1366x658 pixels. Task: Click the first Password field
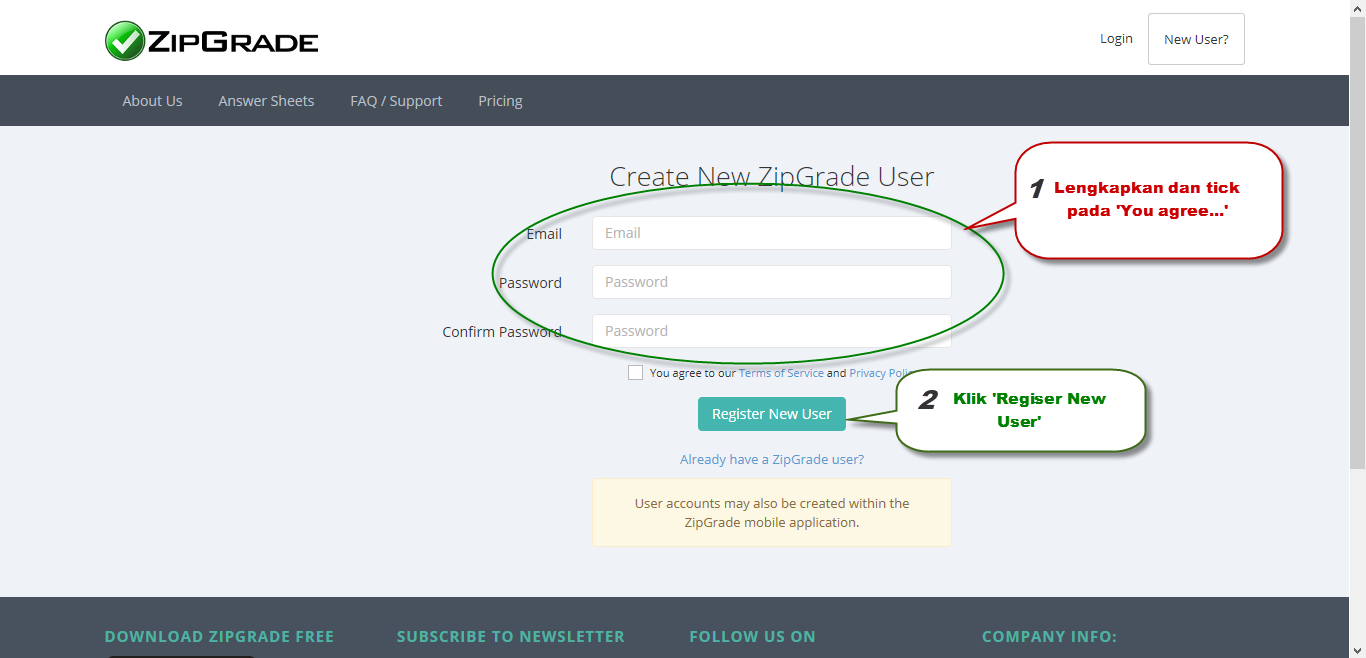[x=771, y=282]
